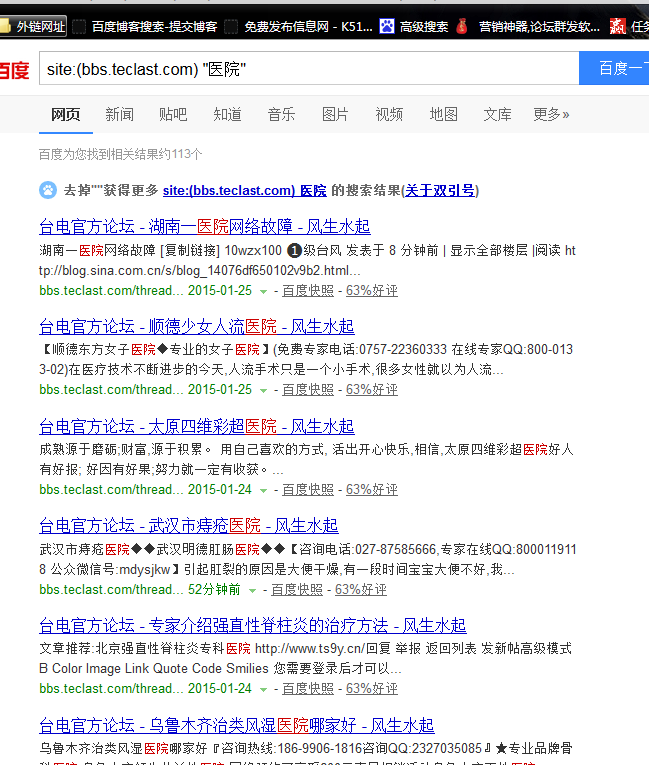The width and height of the screenshot is (649, 765).
Task: Open link site:(bbs.teclast.com) 医院 without quotes
Action: click(244, 190)
